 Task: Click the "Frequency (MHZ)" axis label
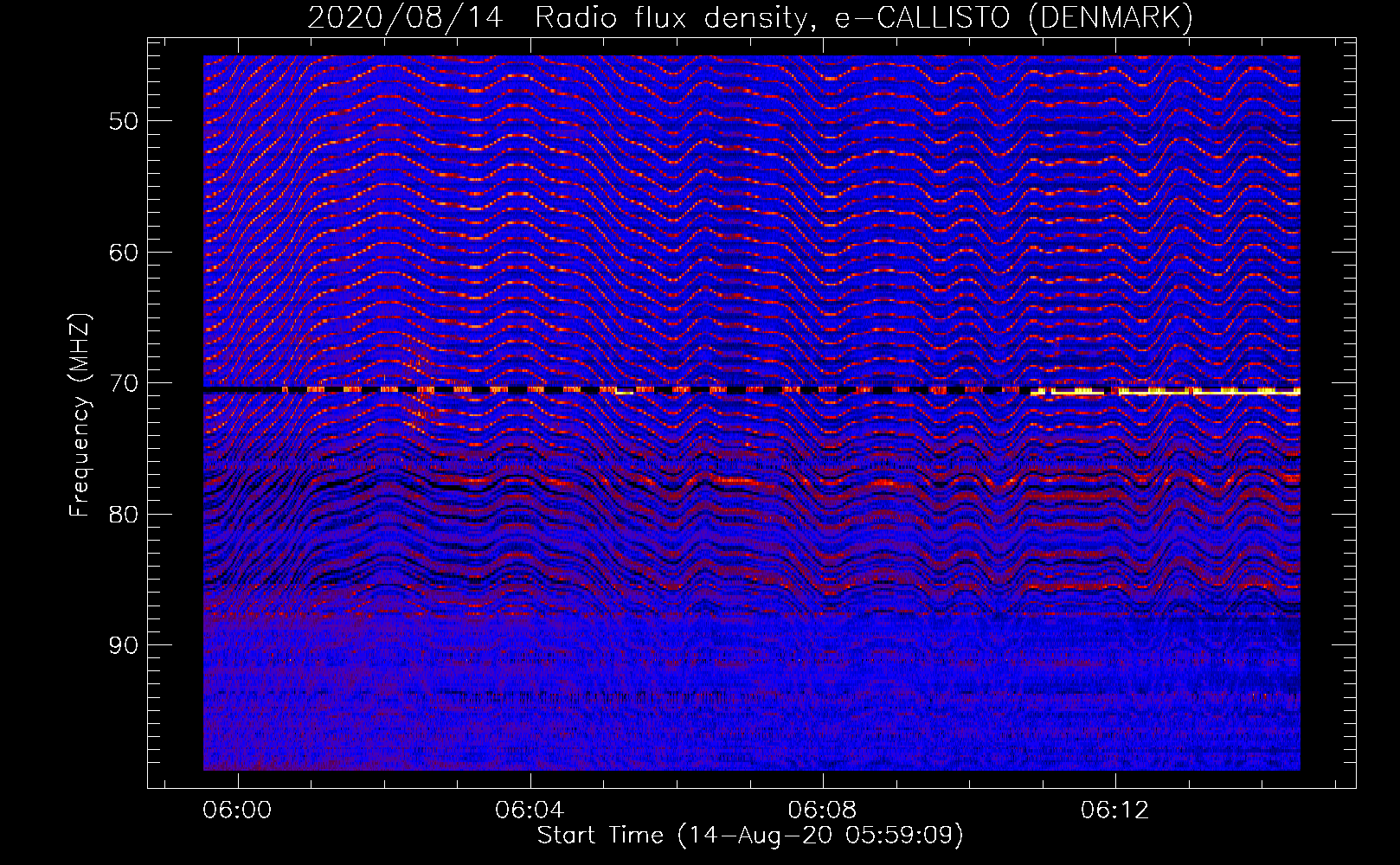pyautogui.click(x=80, y=415)
